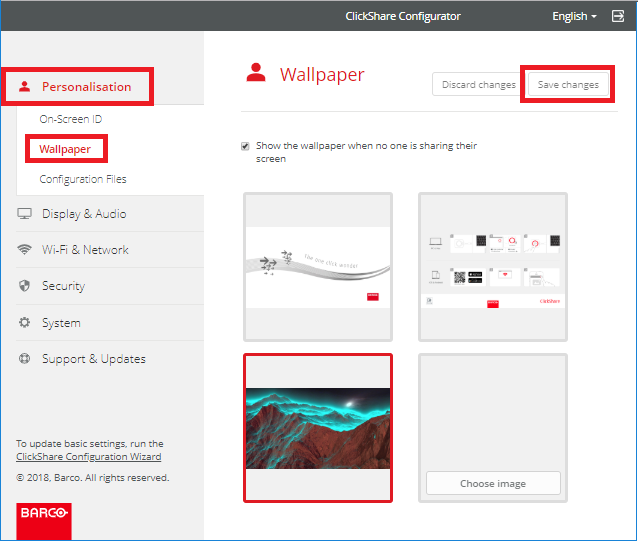Click the Security shield icon
The image size is (638, 542).
(24, 286)
